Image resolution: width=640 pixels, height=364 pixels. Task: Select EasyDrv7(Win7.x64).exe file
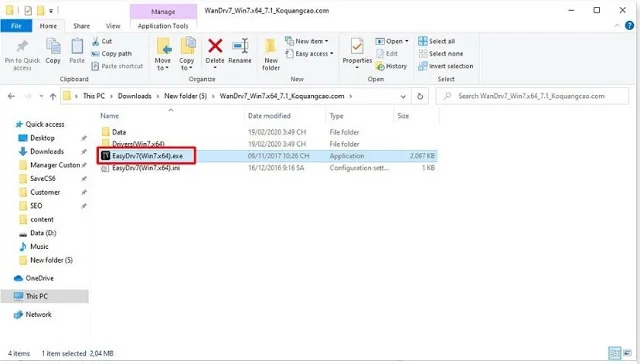[147, 156]
